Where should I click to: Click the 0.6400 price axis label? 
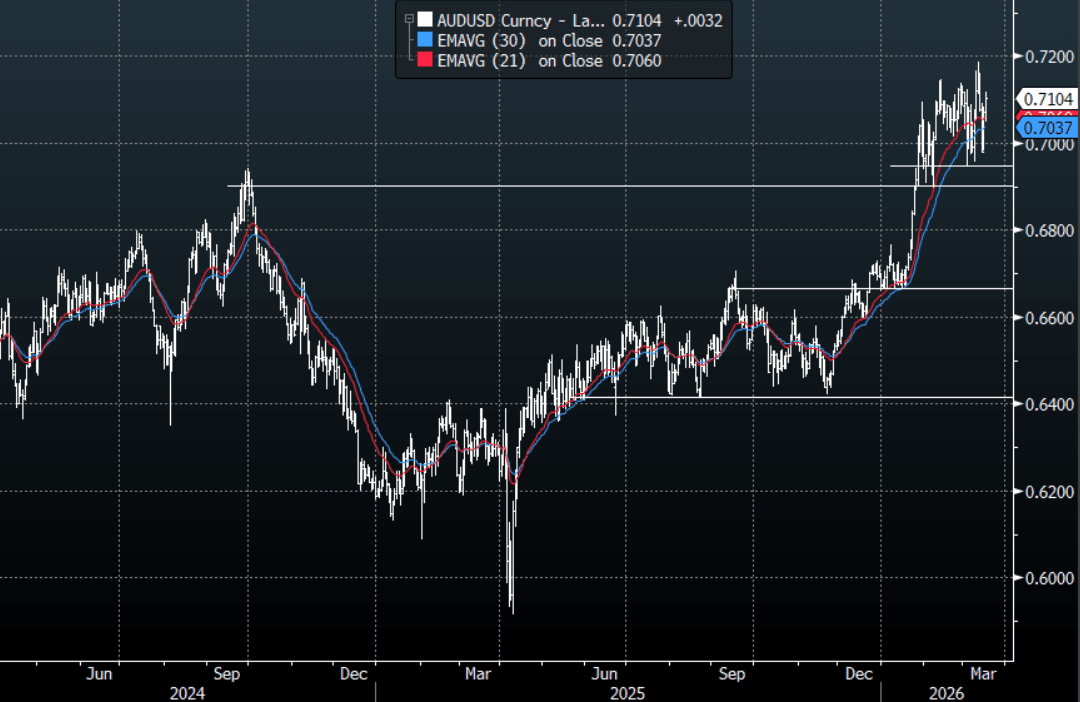click(1045, 404)
